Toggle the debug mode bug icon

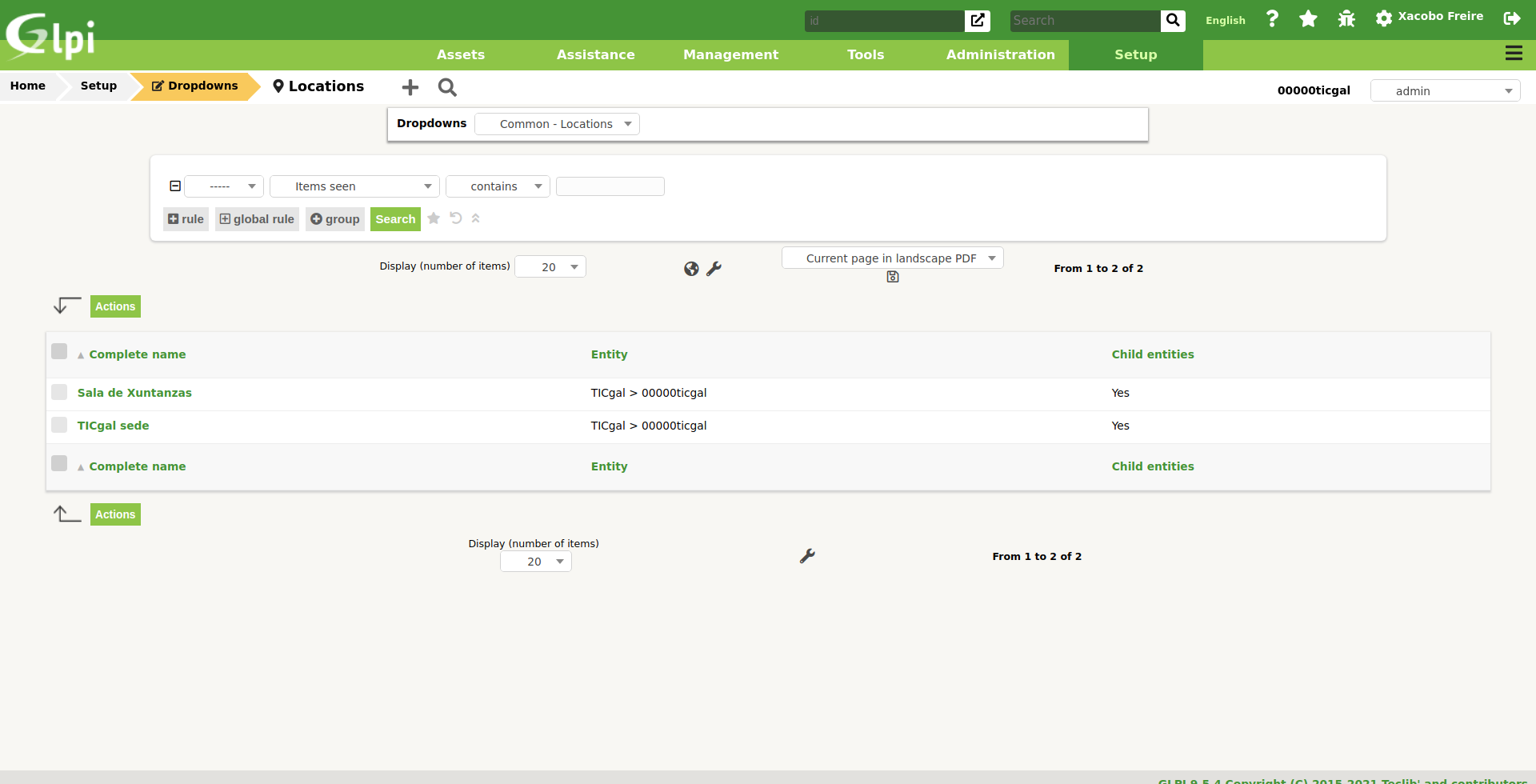(x=1346, y=18)
